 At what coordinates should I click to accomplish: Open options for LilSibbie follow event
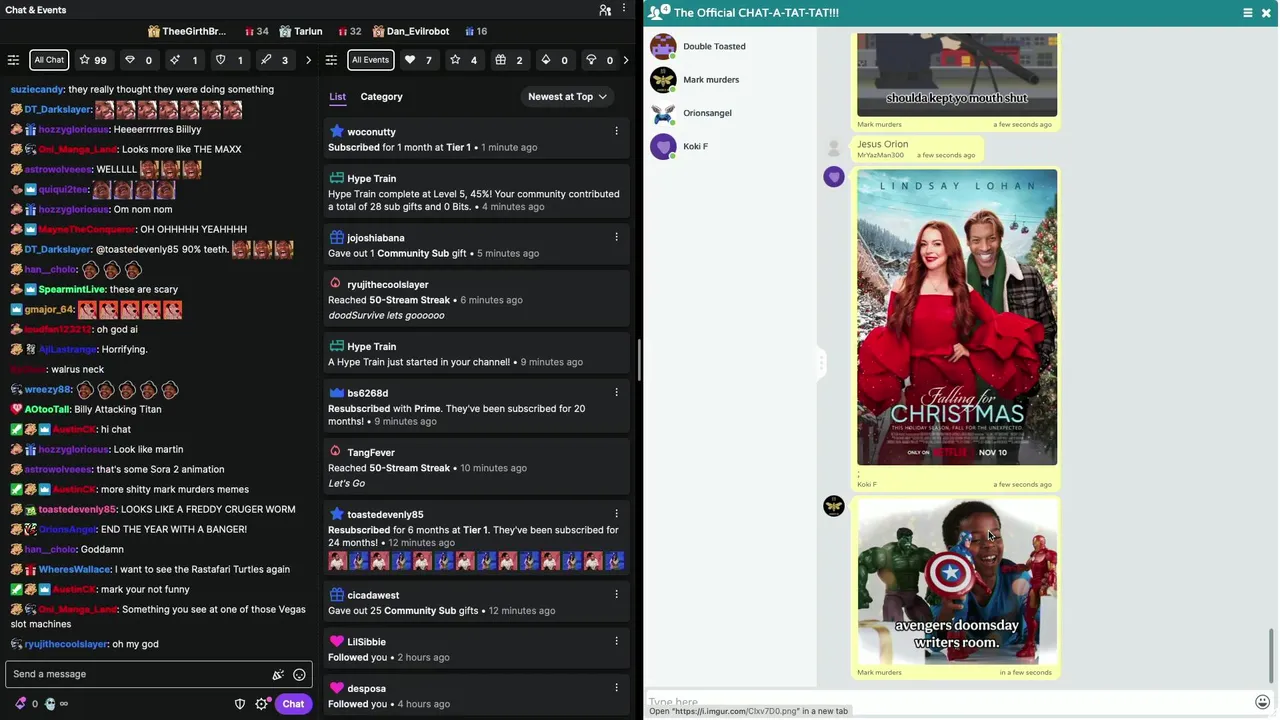[x=616, y=641]
